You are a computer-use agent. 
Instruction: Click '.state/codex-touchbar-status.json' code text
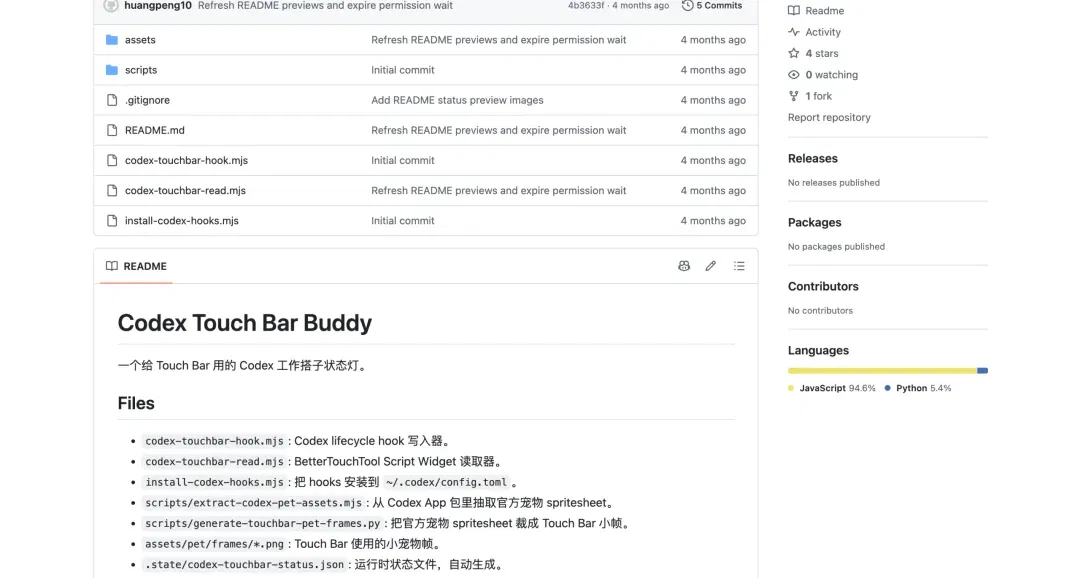point(245,565)
